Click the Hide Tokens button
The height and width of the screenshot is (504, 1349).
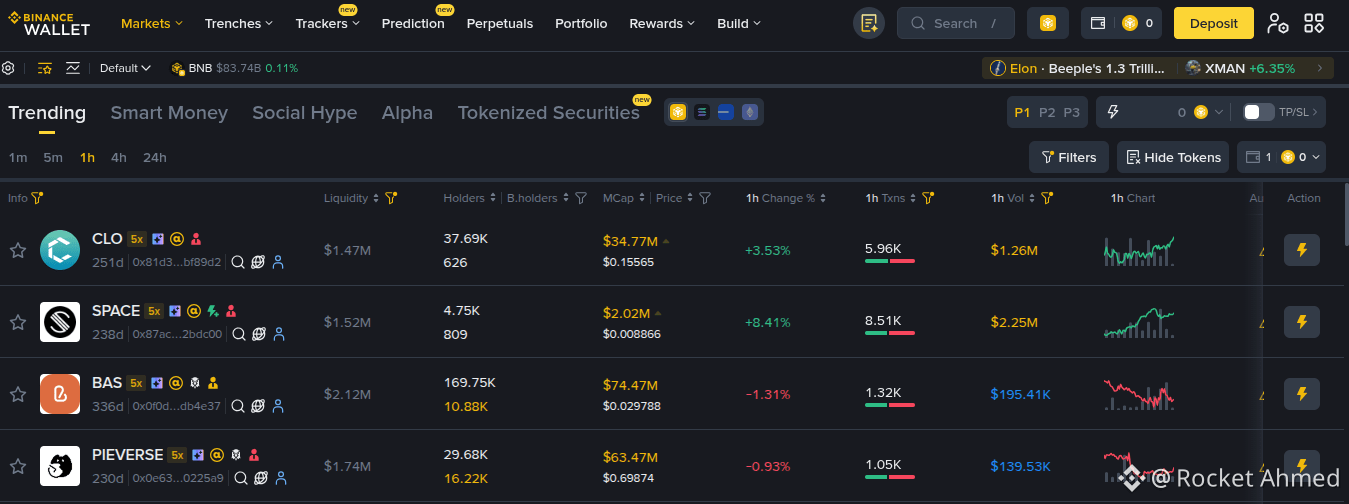(1173, 157)
